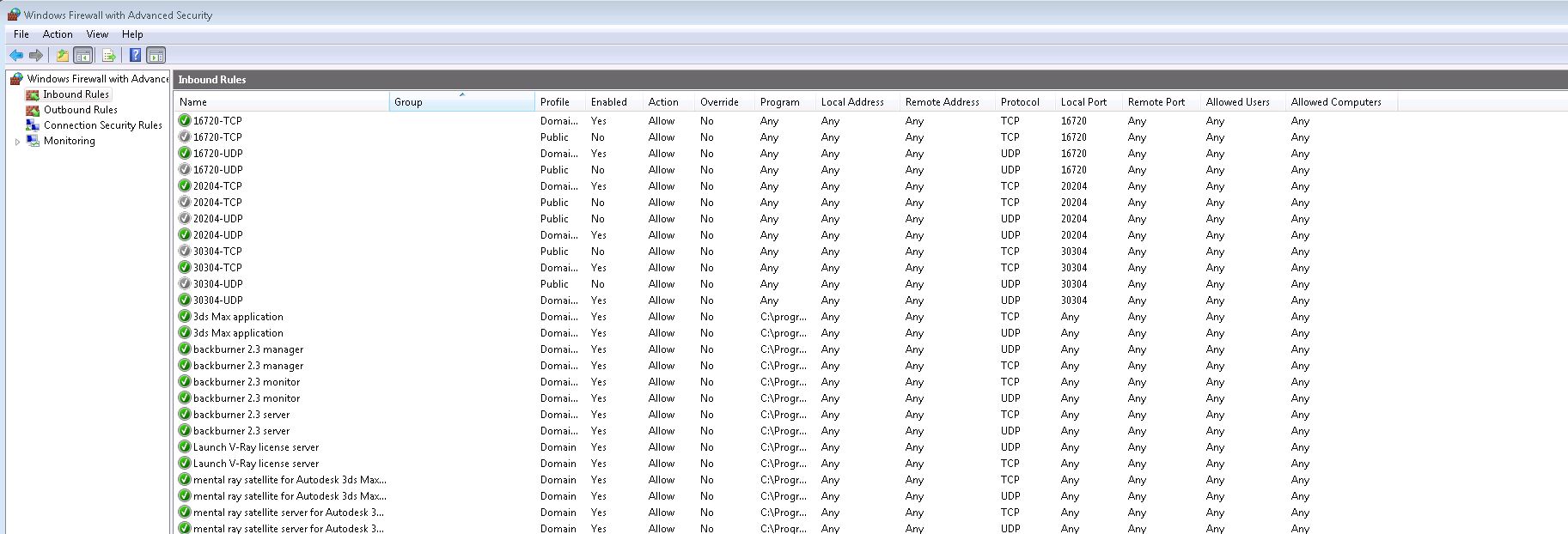Sort by the Protocol column header

point(1026,101)
